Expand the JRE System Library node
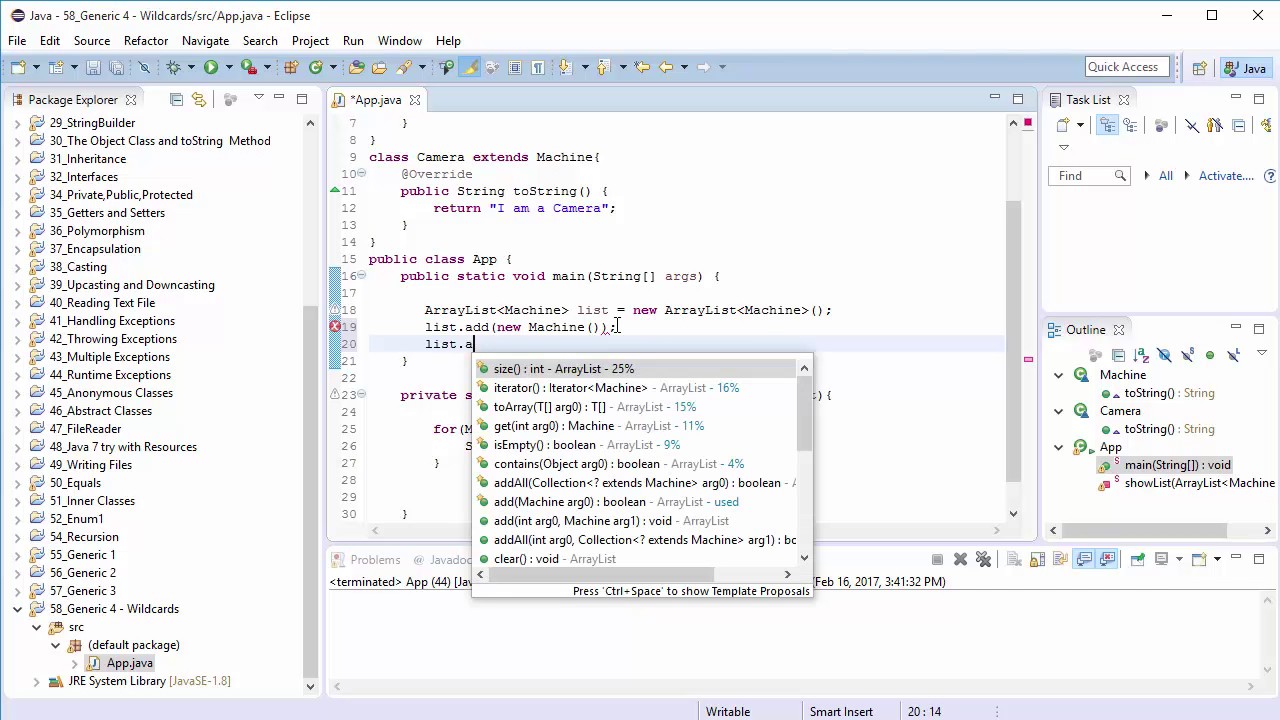The image size is (1280, 720). [x=37, y=681]
